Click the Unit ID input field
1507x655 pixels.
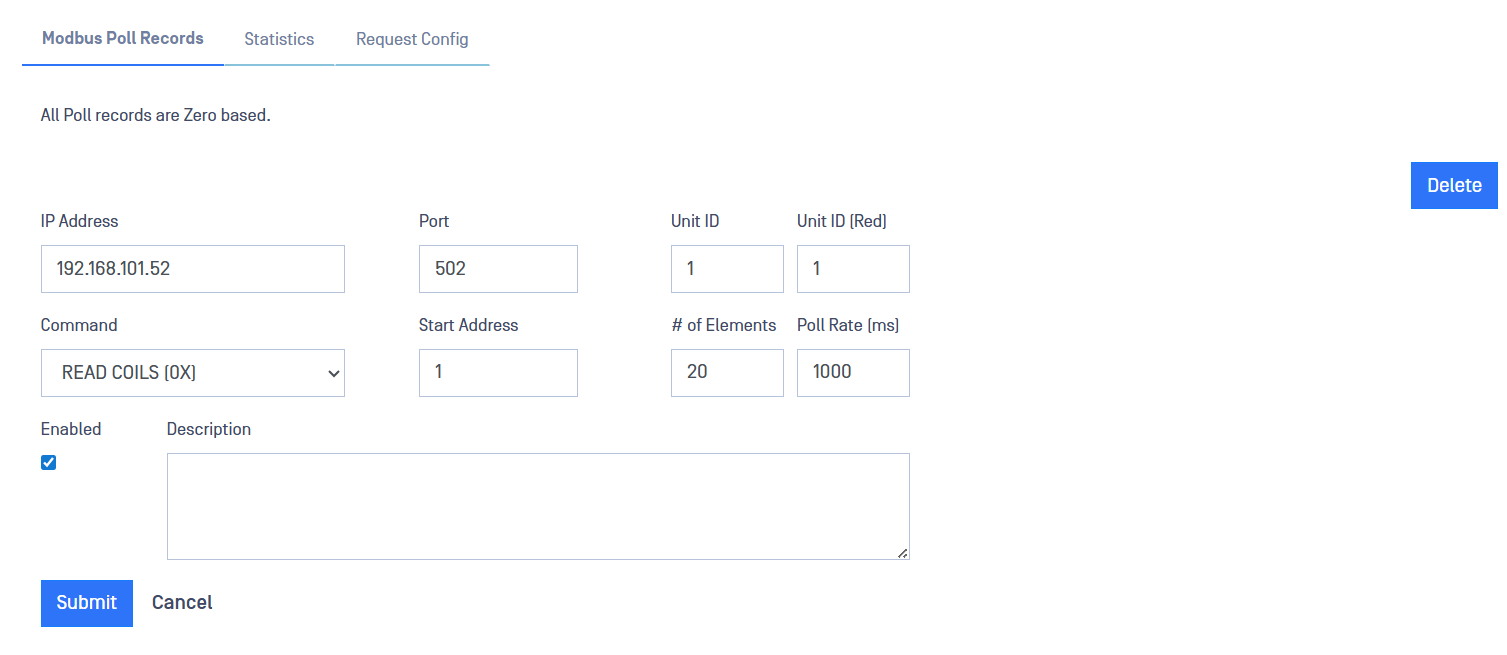727,269
